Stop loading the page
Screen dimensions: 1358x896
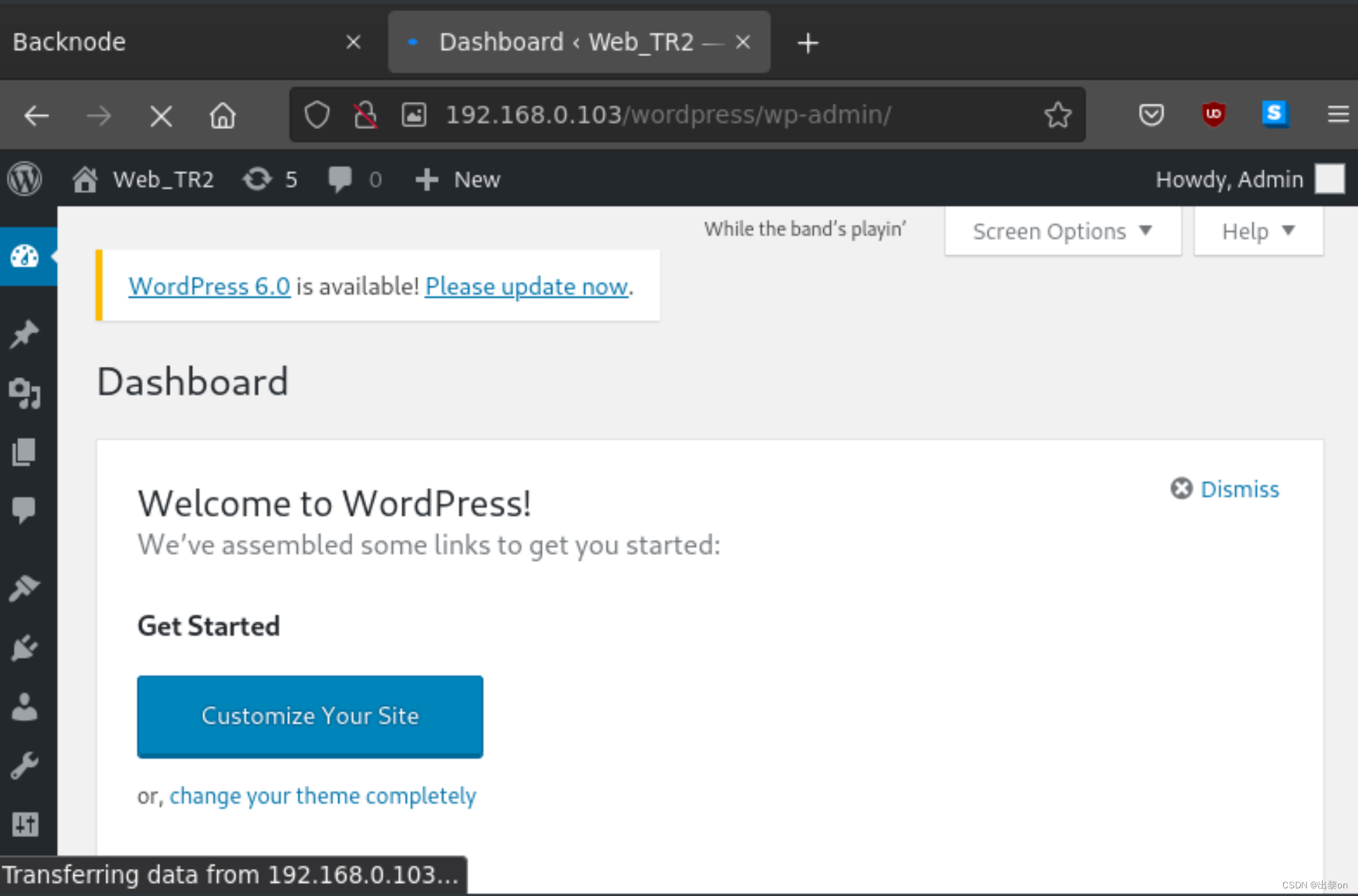[161, 116]
